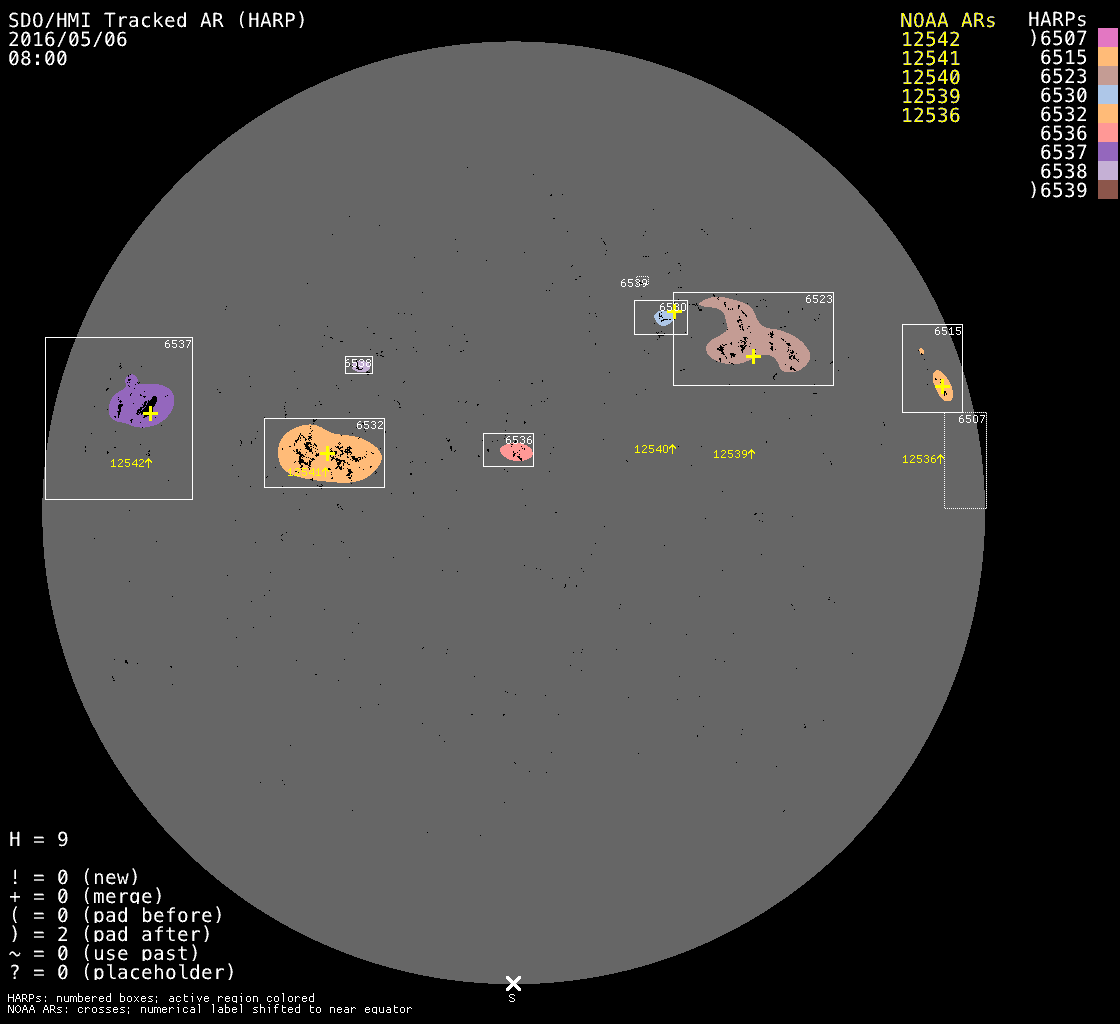Select the salmon swatch for HARP 6536
1120x1024 pixels.
[x=1107, y=133]
